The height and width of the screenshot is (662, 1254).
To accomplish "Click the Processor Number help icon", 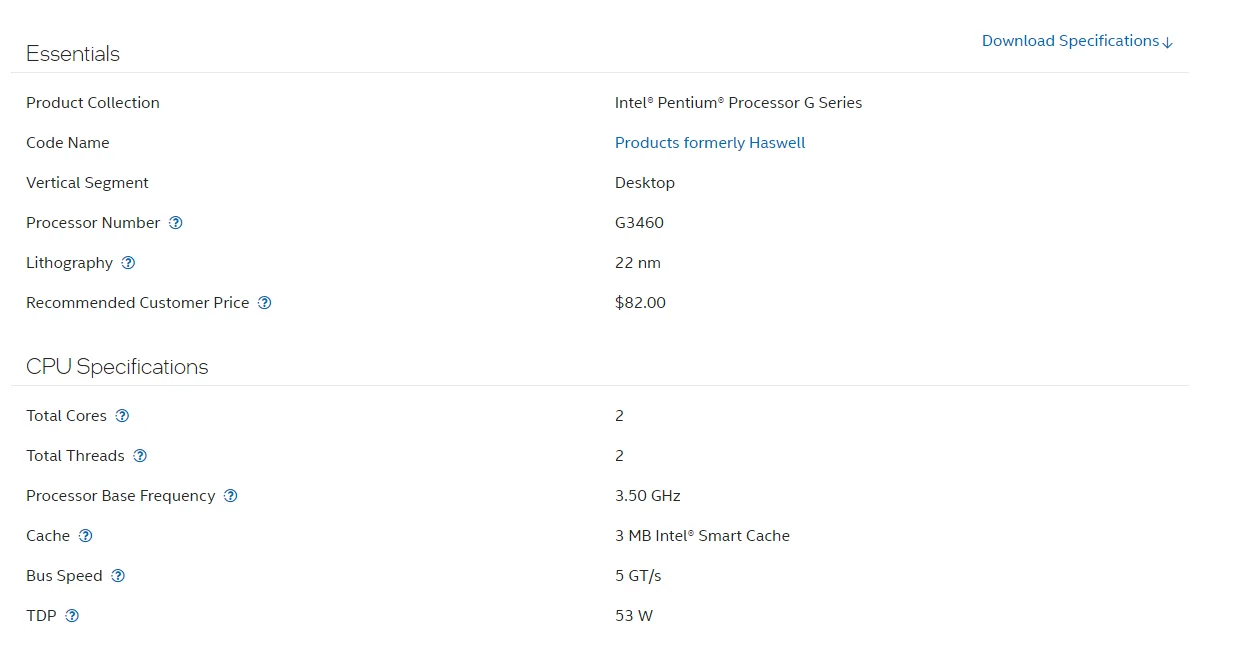I will pyautogui.click(x=176, y=223).
